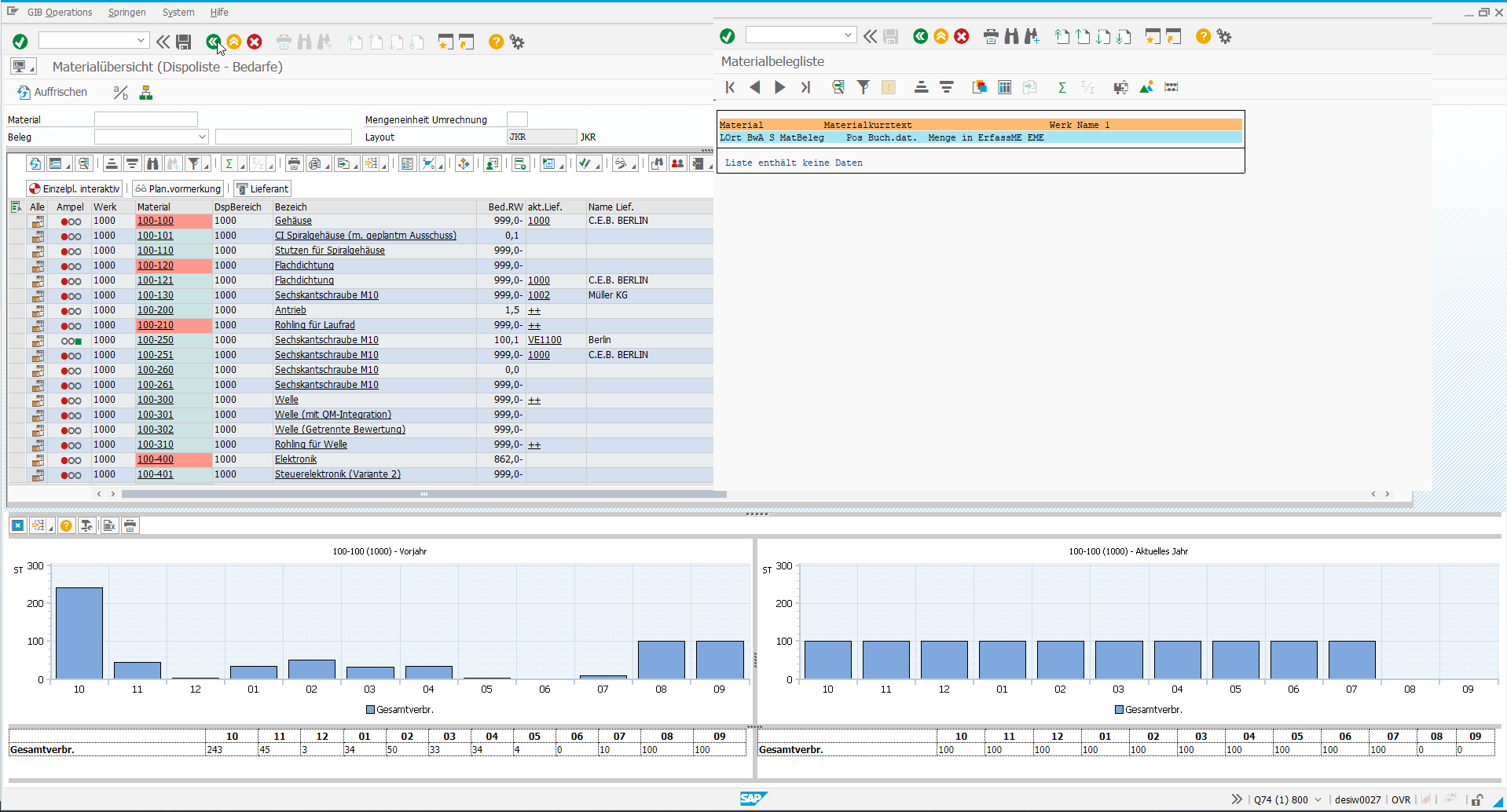Click the horizontal scrollbar under the material grid

tap(424, 494)
